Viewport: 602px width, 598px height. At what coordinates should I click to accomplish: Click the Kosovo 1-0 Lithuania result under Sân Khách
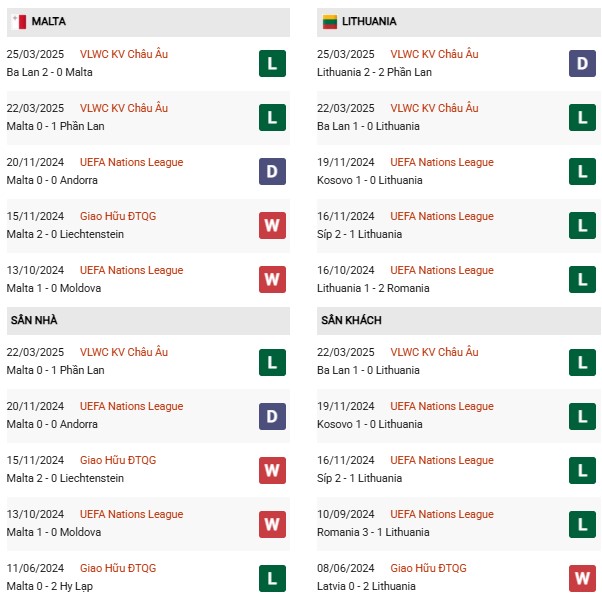[x=370, y=424]
